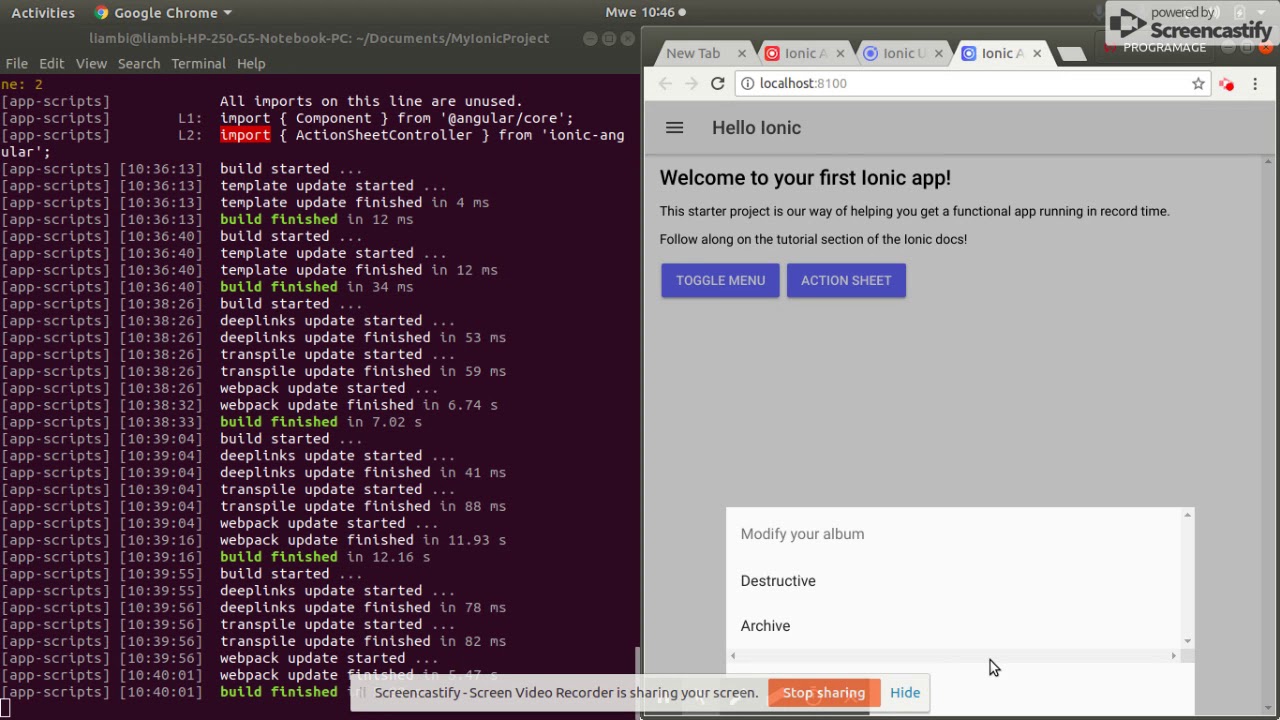Open the terminal File menu
Viewport: 1280px width, 720px height.
tap(17, 63)
